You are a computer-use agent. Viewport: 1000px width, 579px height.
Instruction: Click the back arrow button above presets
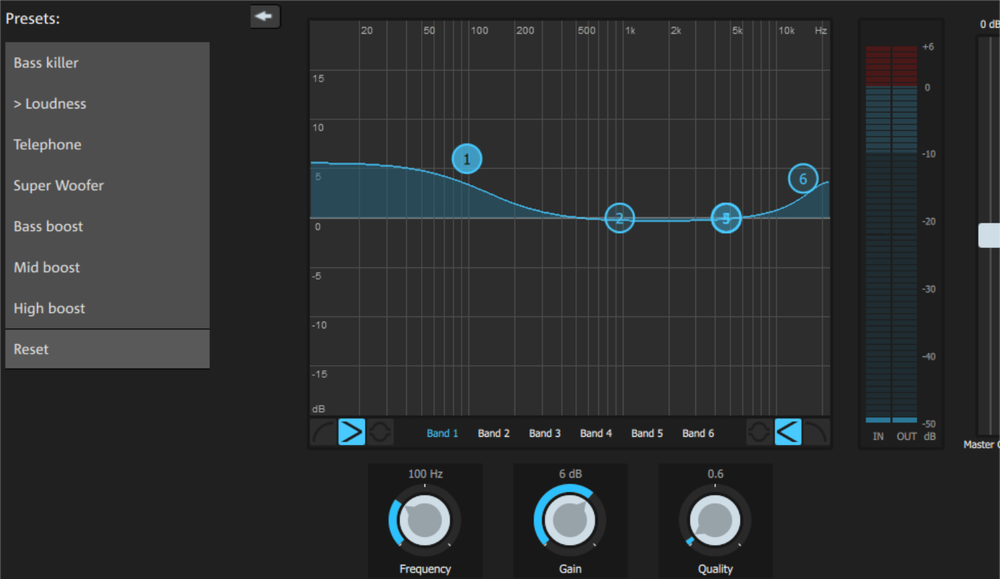(x=265, y=16)
